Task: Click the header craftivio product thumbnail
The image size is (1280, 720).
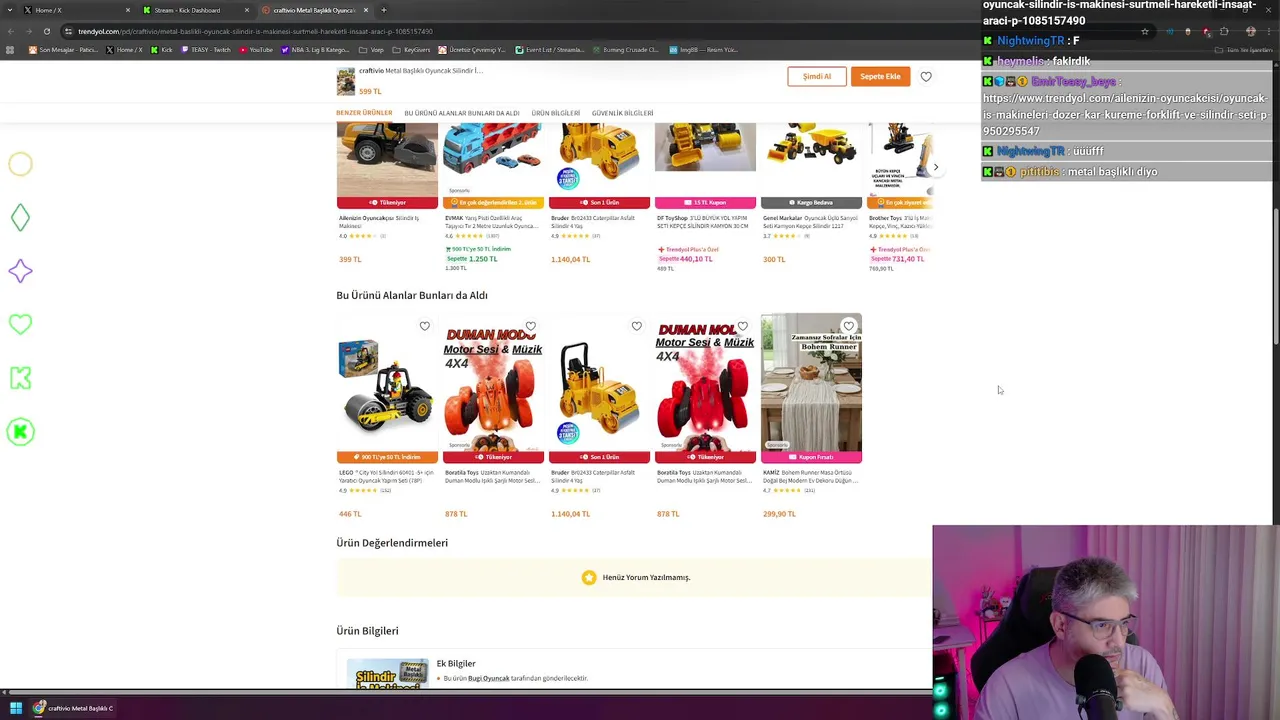Action: coord(346,81)
